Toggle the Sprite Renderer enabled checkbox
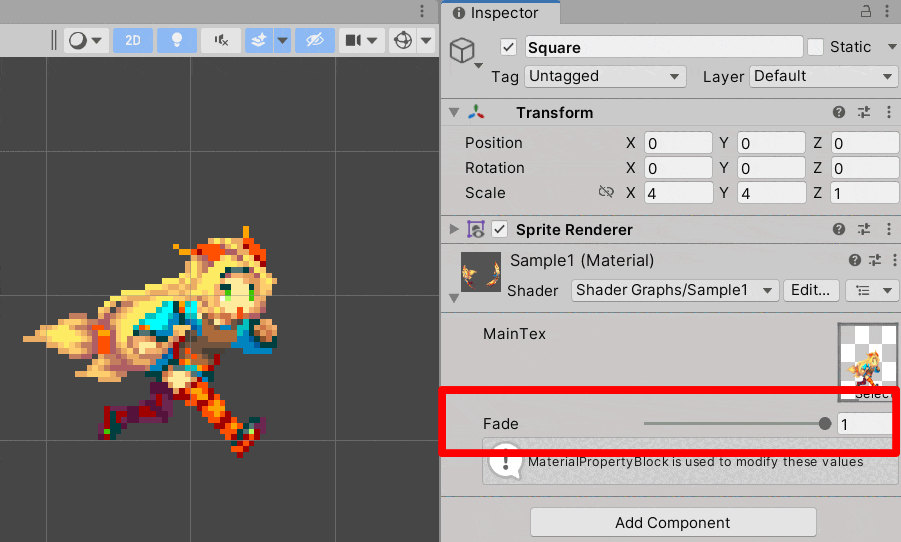 tap(499, 229)
